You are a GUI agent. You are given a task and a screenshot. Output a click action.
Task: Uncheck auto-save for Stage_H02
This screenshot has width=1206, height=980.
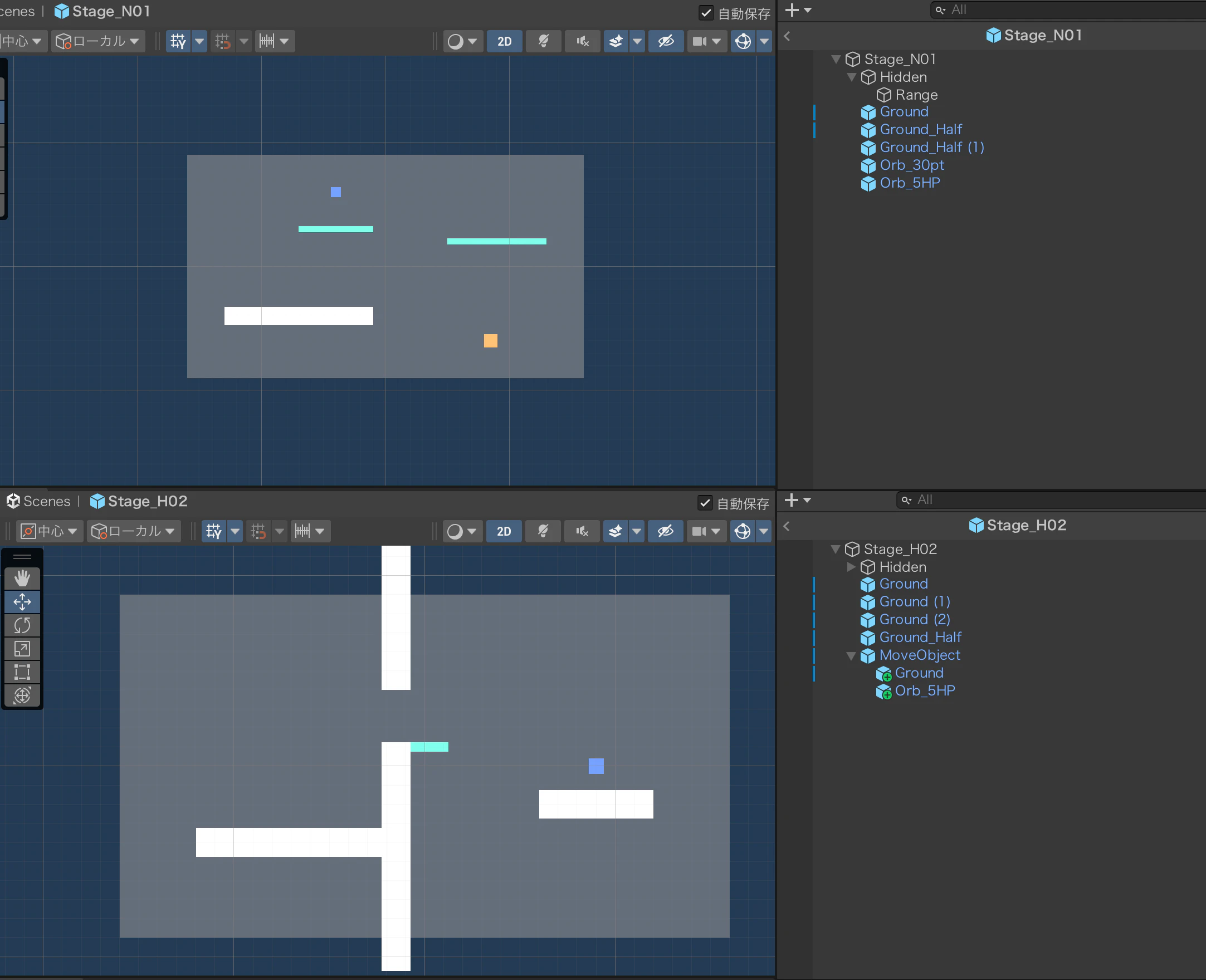pyautogui.click(x=705, y=503)
